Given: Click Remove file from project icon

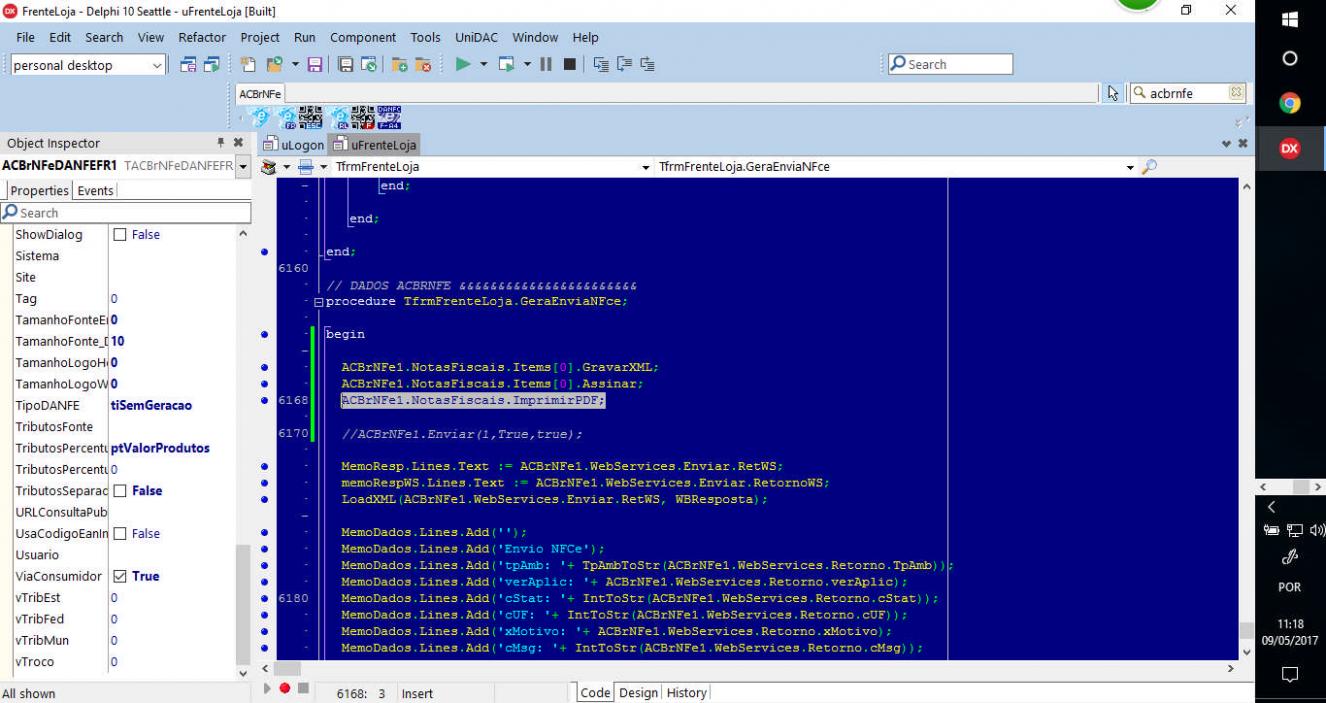Looking at the screenshot, I should [x=423, y=65].
